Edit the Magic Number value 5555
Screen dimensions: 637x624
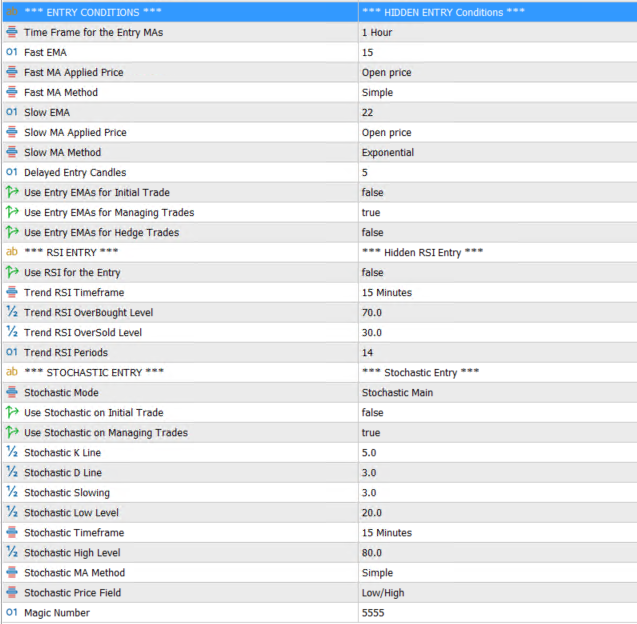point(498,612)
